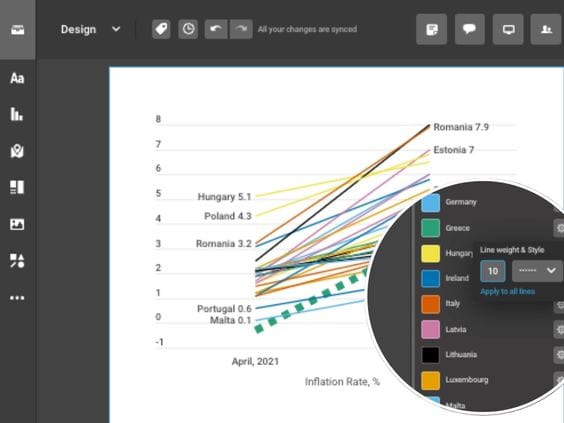Viewport: 564px width, 423px height.
Task: Click the Ireland blue color swatch
Action: click(x=431, y=278)
